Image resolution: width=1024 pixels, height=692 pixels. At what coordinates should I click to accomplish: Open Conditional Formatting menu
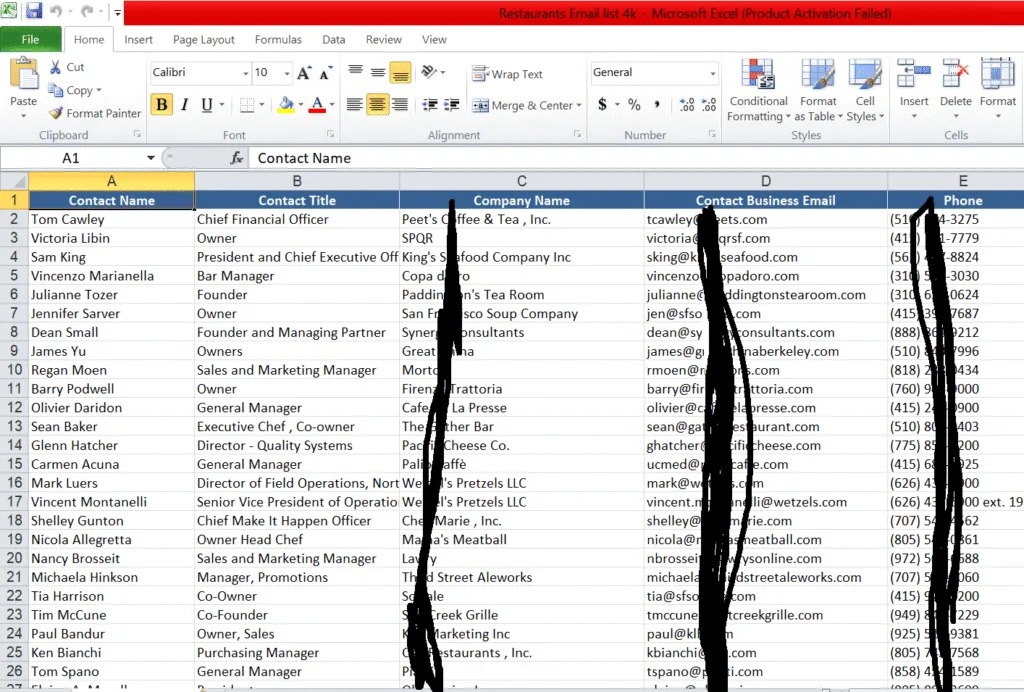pyautogui.click(x=758, y=90)
